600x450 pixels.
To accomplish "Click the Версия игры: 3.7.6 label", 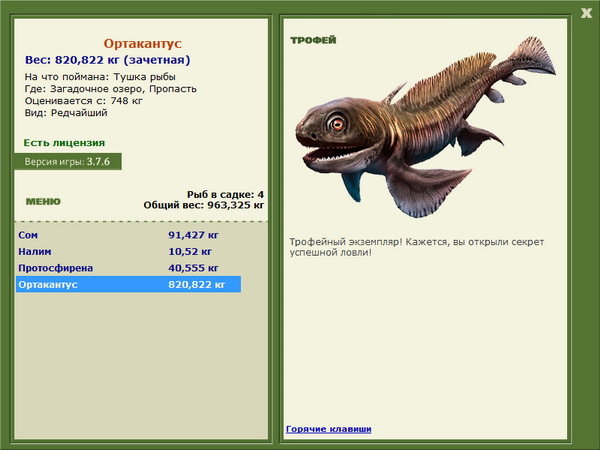I will [x=68, y=161].
